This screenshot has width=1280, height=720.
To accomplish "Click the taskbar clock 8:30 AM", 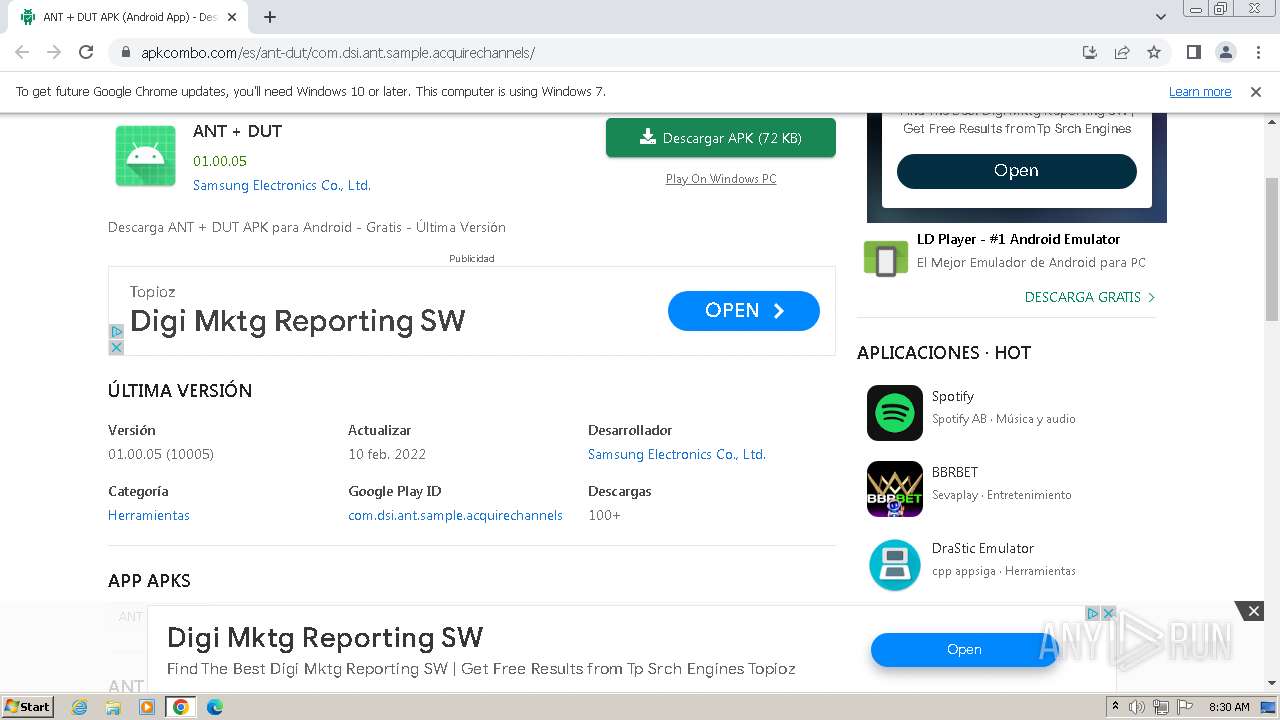I will (x=1229, y=707).
